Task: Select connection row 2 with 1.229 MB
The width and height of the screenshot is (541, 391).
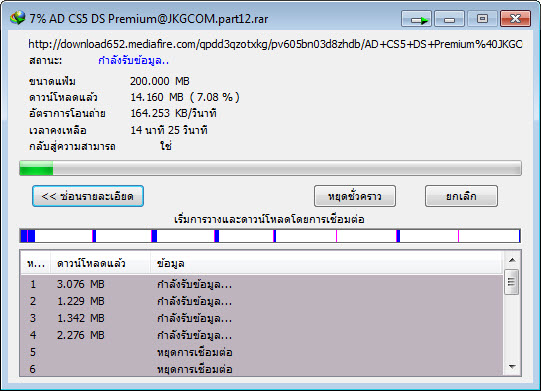Action: coord(261,301)
